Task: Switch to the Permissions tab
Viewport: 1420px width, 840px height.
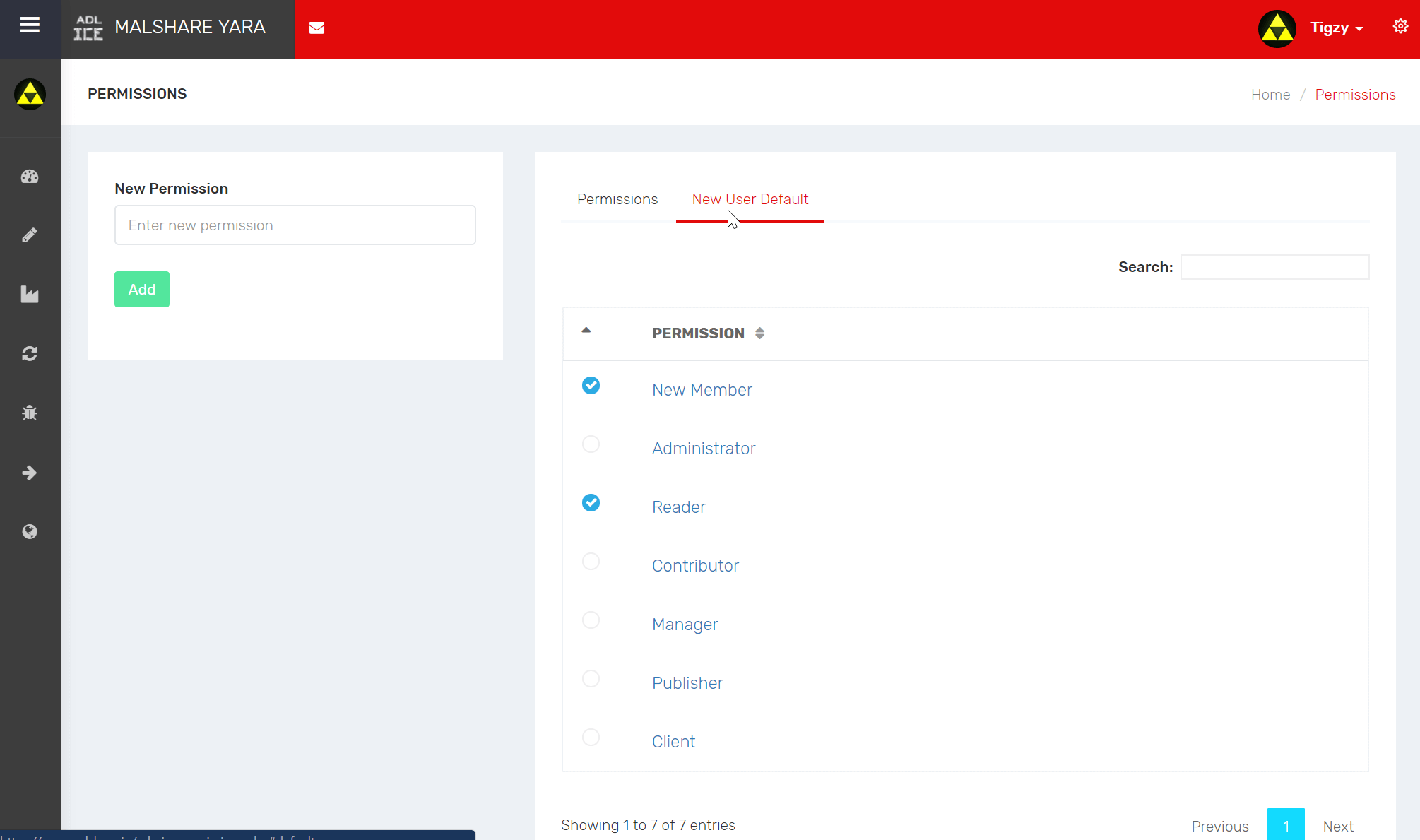Action: (x=617, y=199)
